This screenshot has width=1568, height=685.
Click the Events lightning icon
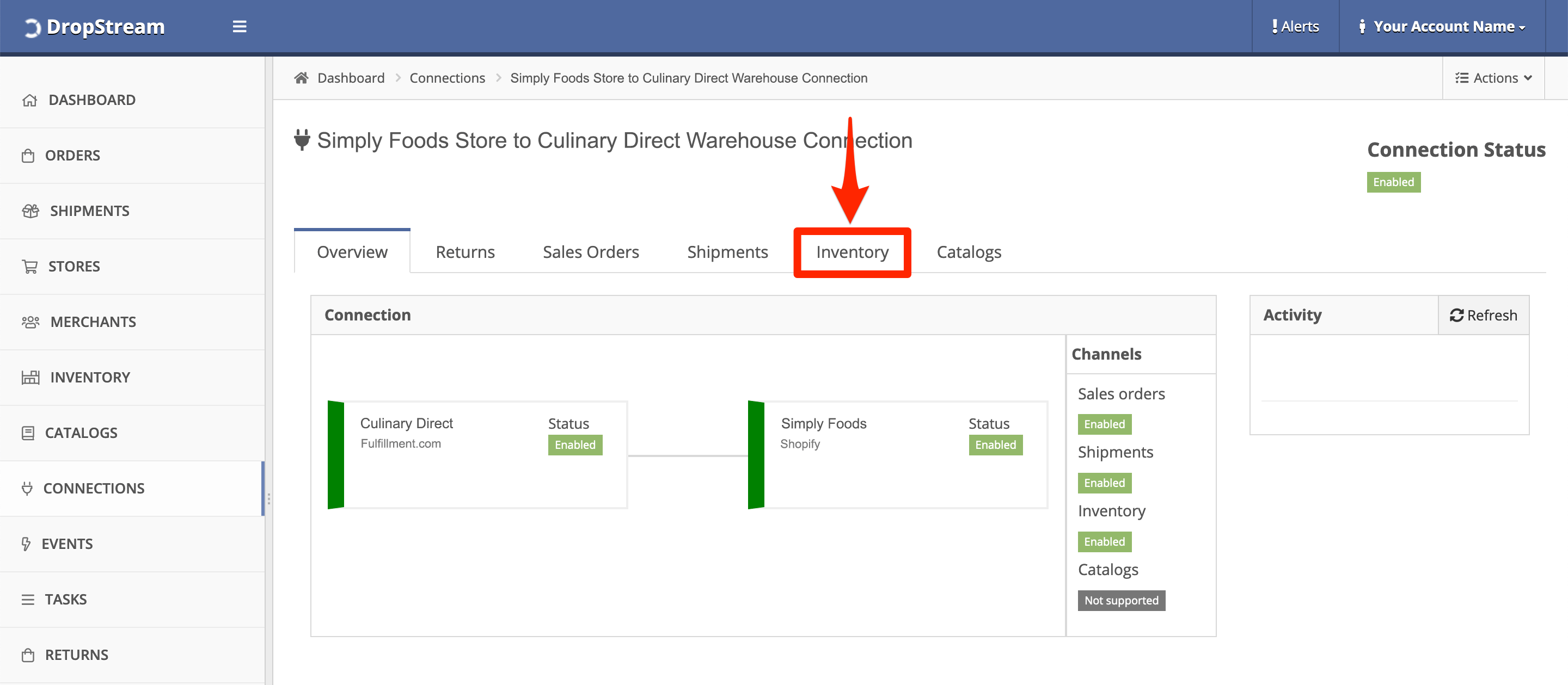coord(27,543)
